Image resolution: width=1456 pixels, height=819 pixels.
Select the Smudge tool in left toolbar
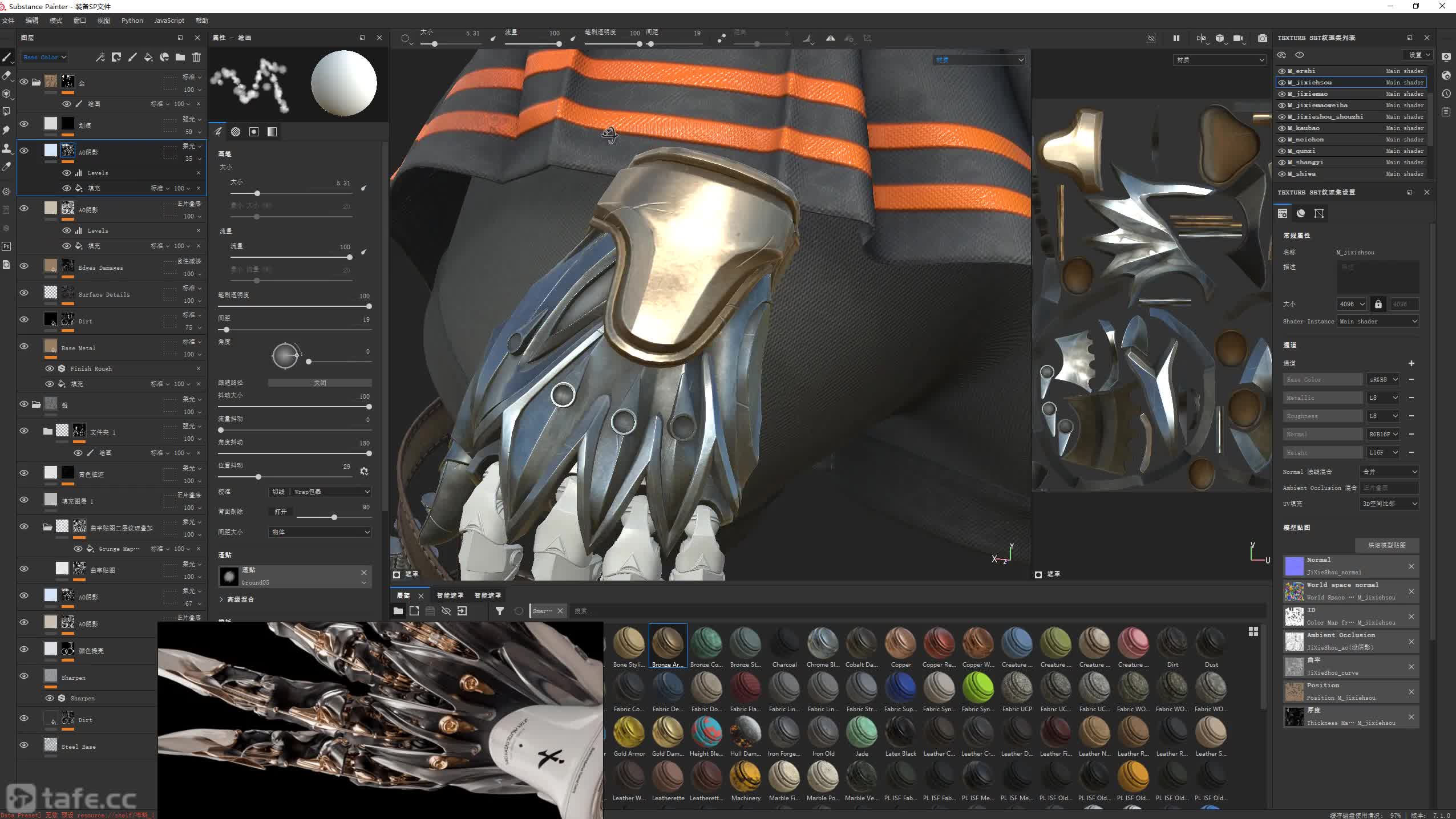[7, 130]
